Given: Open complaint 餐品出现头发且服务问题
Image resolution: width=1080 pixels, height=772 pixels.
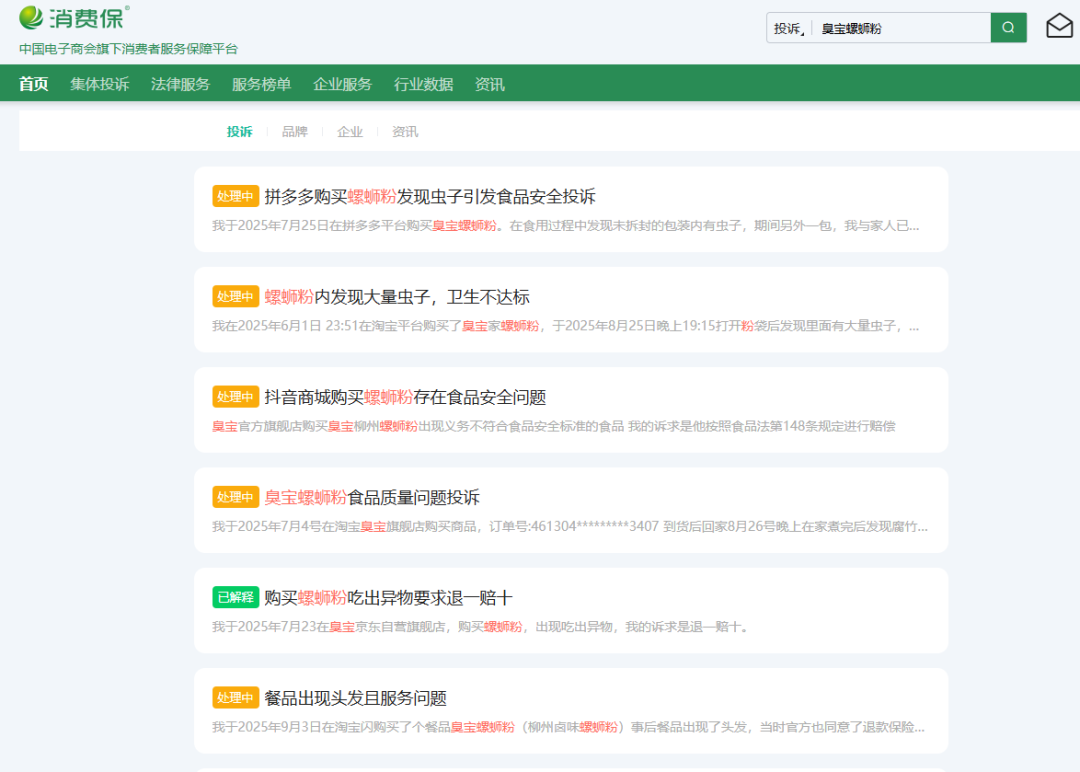Looking at the screenshot, I should click(x=355, y=698).
